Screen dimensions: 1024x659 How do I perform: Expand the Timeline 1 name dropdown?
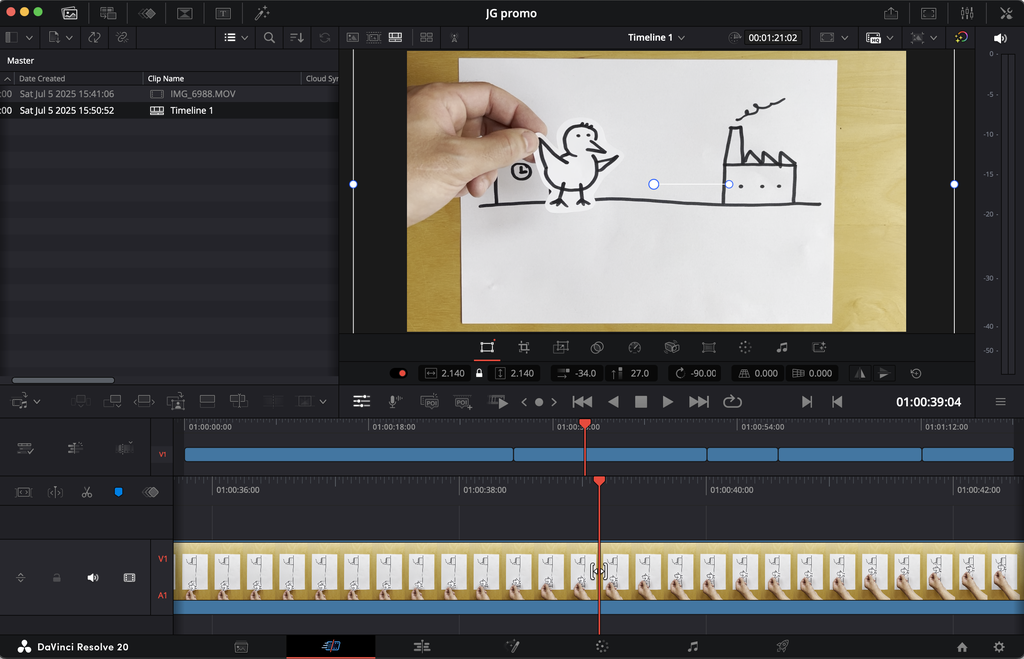click(x=681, y=38)
